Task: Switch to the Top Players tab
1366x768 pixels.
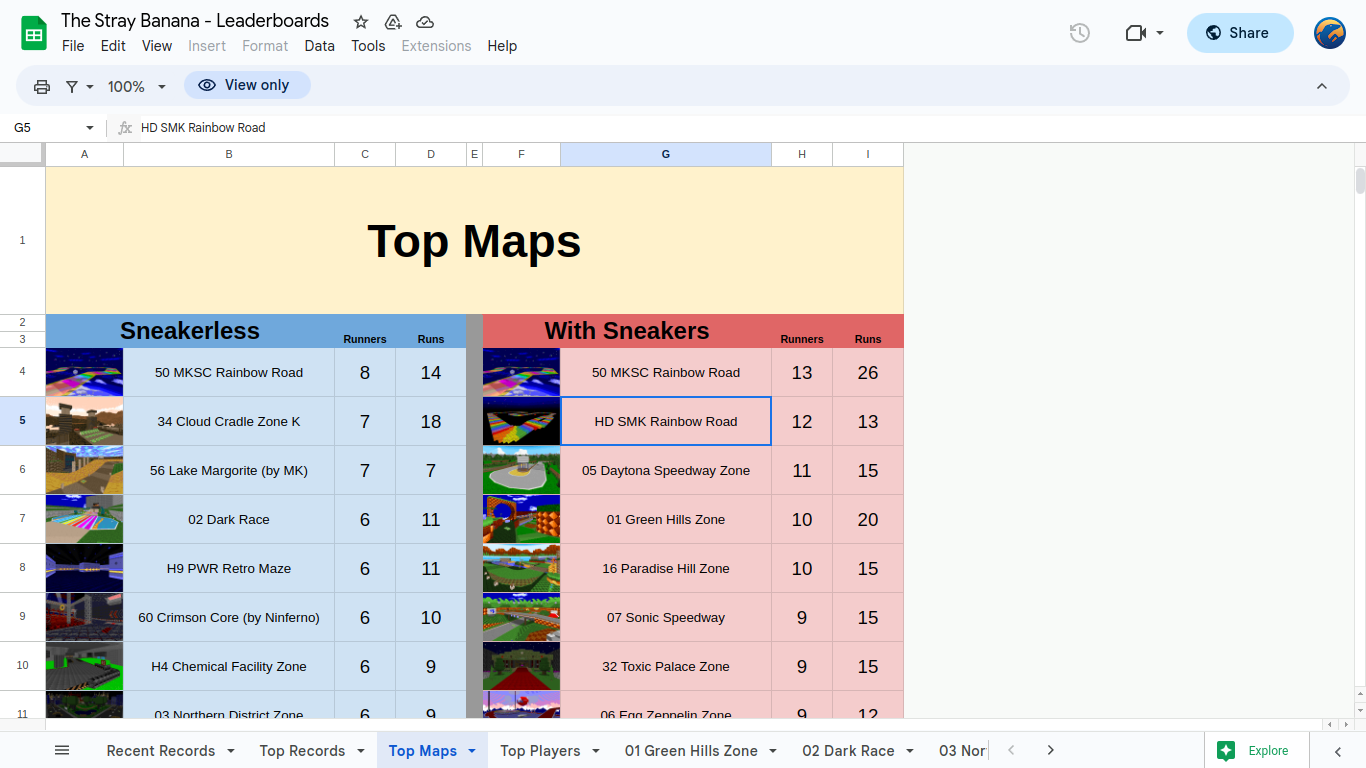Action: pos(540,751)
